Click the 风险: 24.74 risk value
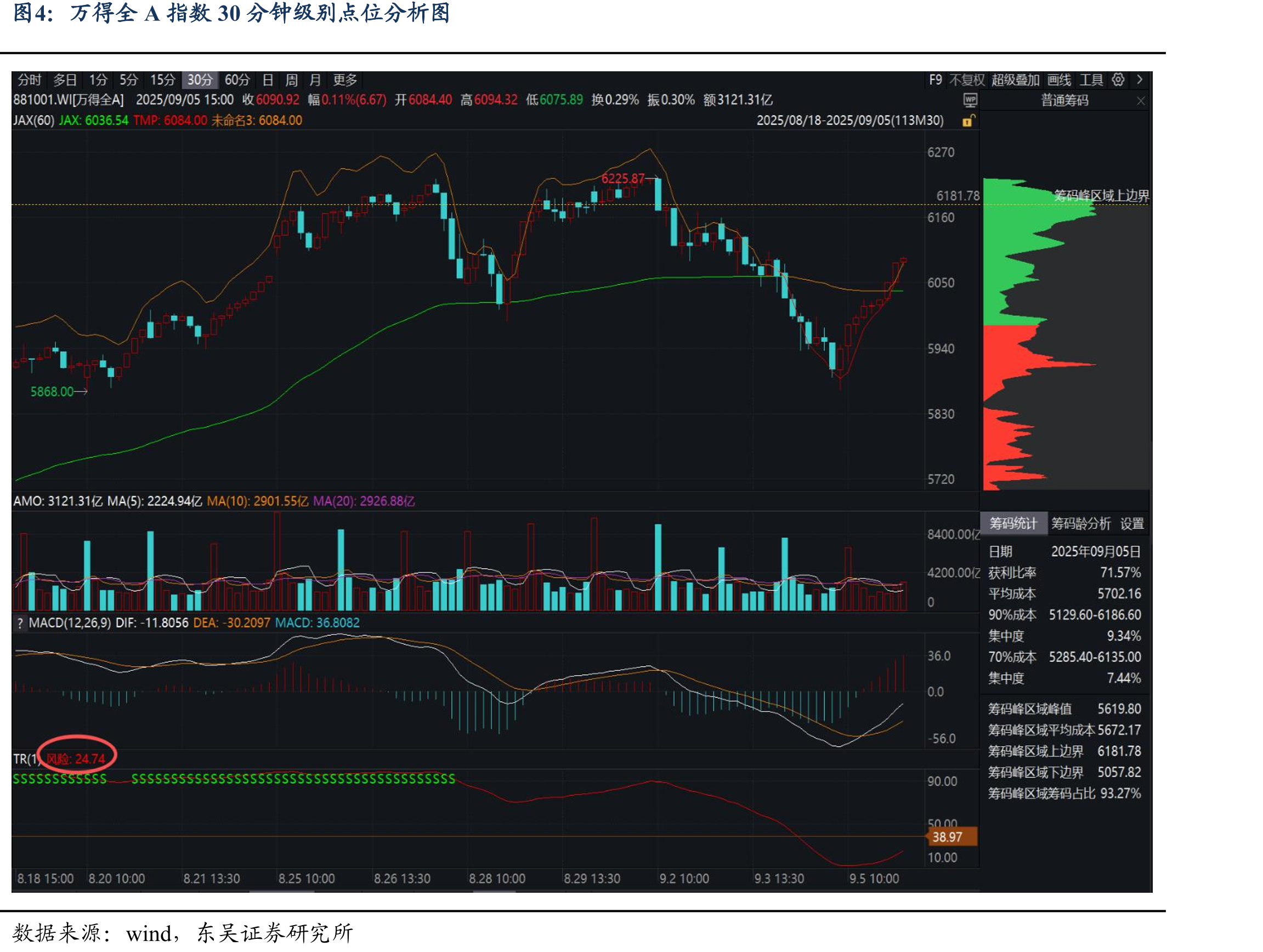This screenshot has width=1263, height=952. [75, 759]
